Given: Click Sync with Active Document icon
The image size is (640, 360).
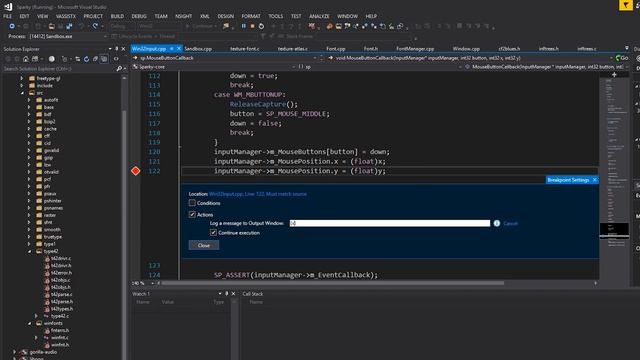Looking at the screenshot, I should point(77,59).
